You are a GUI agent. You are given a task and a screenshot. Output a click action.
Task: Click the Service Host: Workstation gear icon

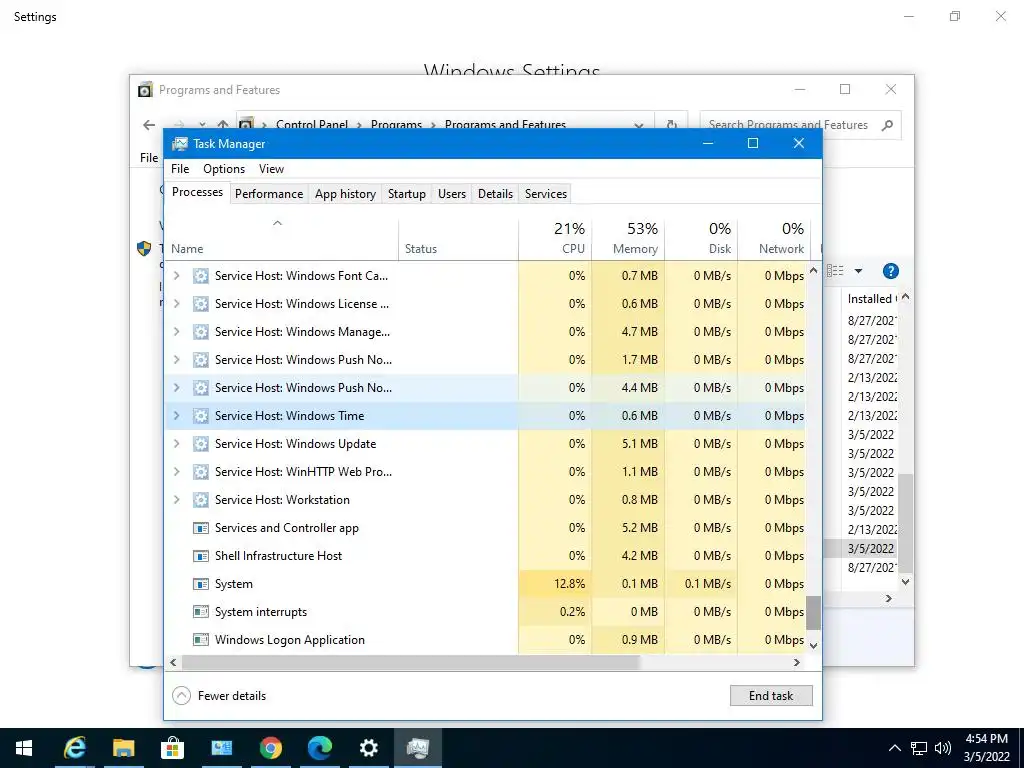[x=200, y=500]
